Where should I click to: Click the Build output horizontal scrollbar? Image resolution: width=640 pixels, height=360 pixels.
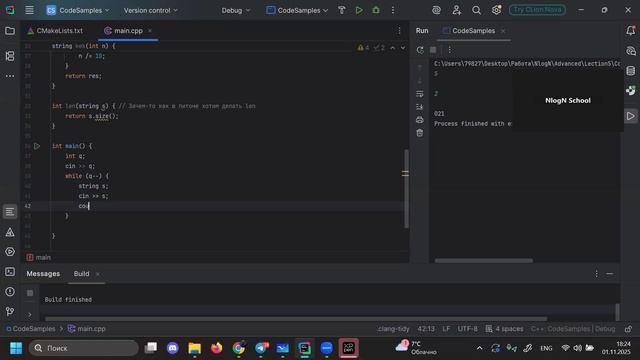pyautogui.click(x=296, y=319)
